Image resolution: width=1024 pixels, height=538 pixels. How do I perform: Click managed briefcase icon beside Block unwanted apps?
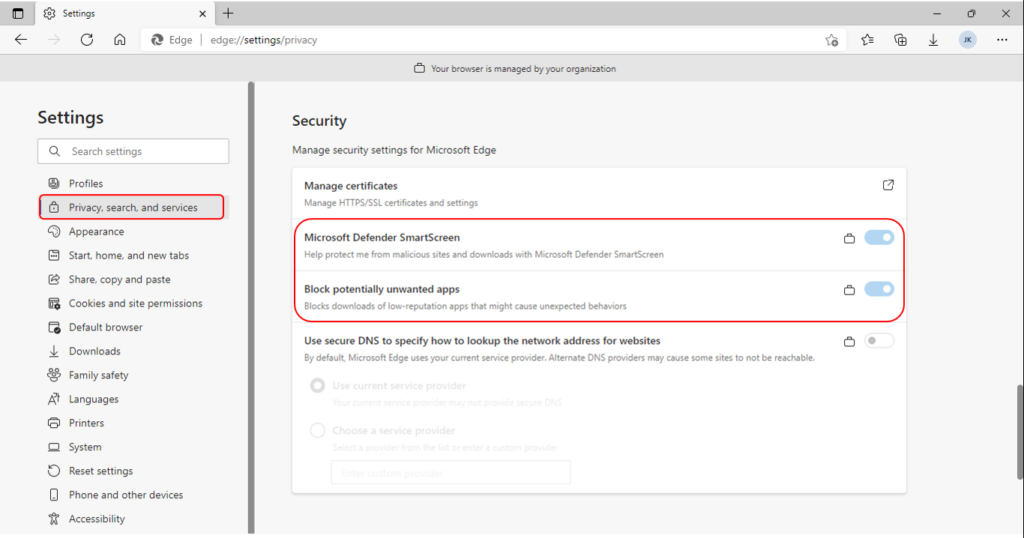coord(849,290)
